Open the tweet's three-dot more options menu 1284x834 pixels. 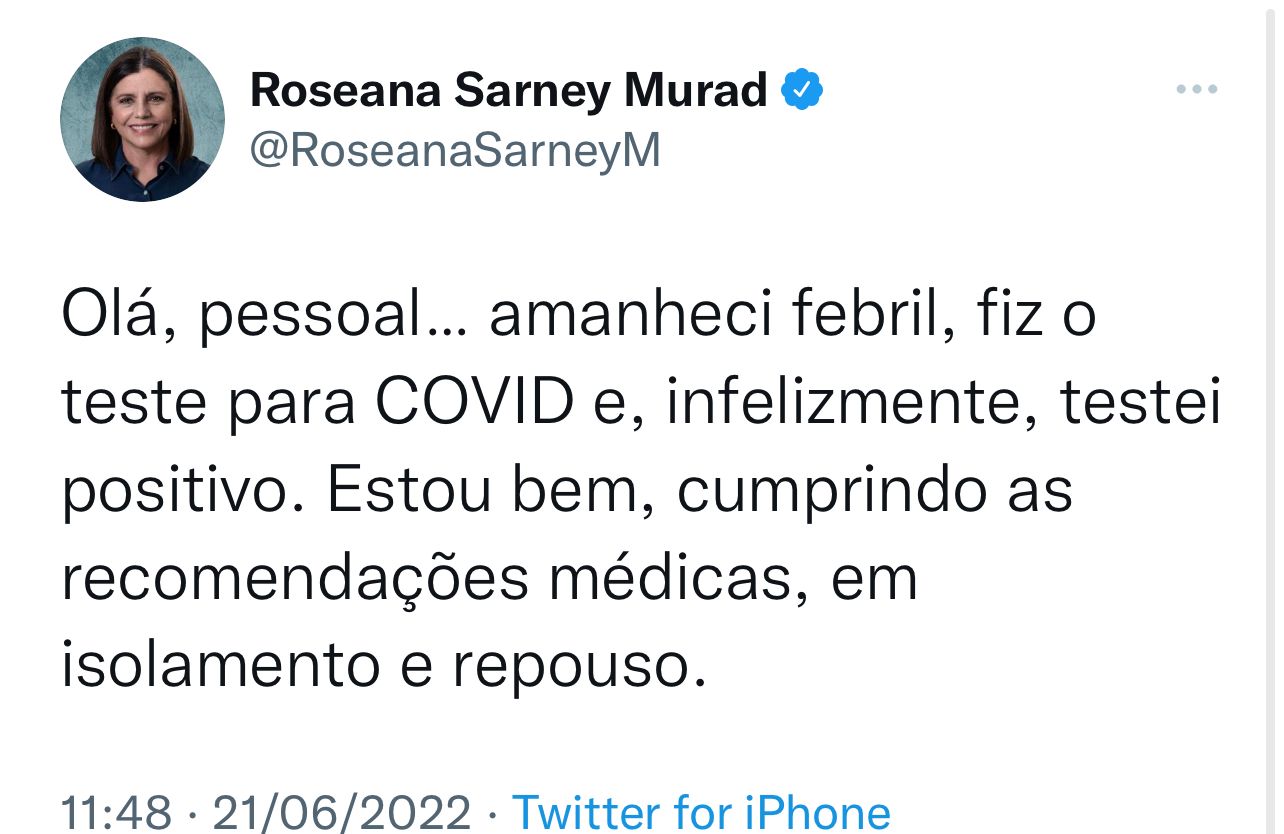tap(1196, 90)
